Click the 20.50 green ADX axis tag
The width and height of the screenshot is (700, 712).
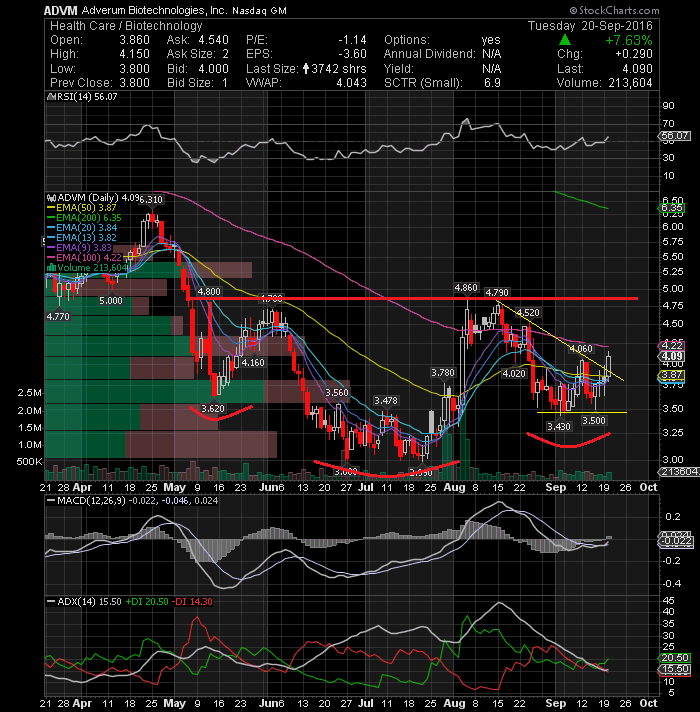[x=675, y=658]
